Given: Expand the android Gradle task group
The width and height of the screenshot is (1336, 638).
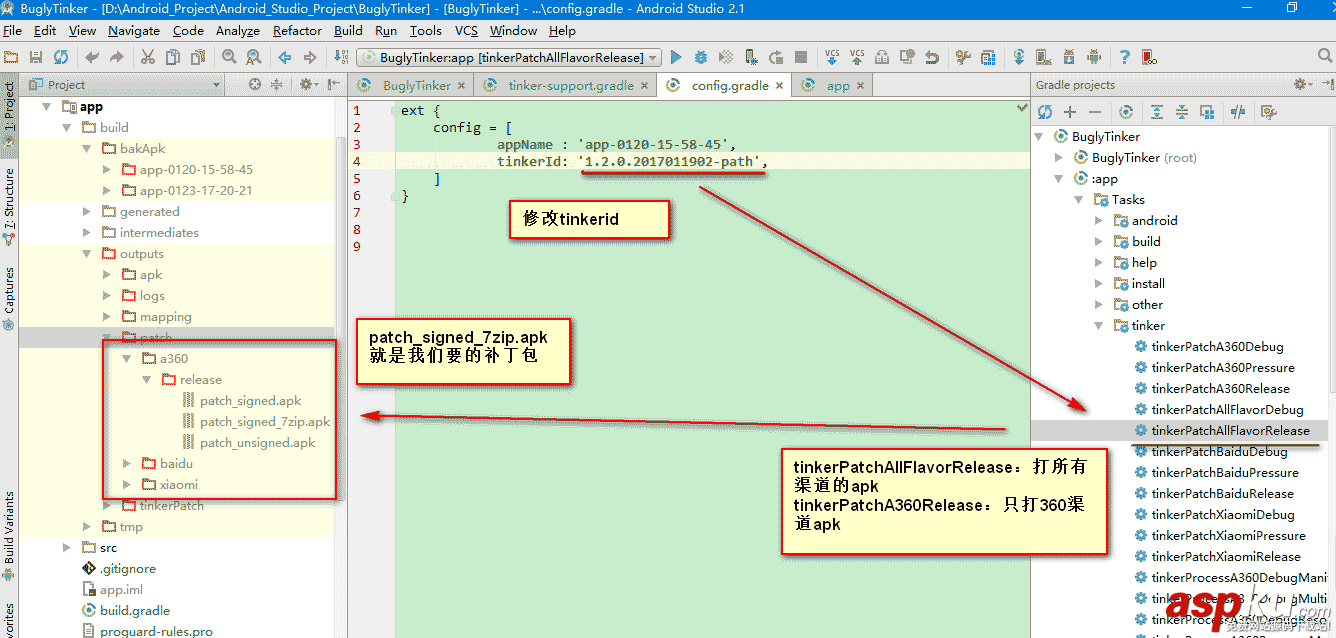Looking at the screenshot, I should click(1099, 221).
